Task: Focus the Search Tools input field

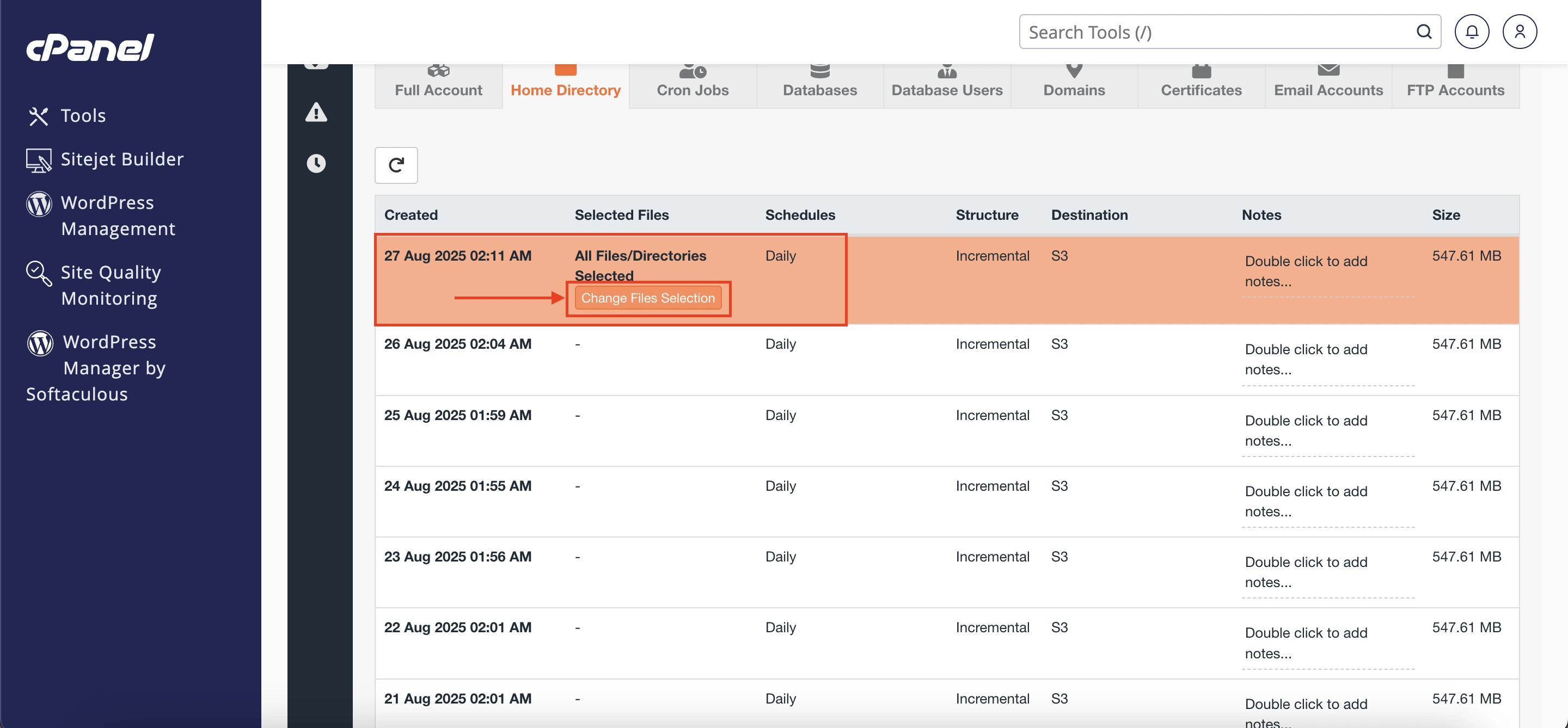Action: pyautogui.click(x=1217, y=32)
